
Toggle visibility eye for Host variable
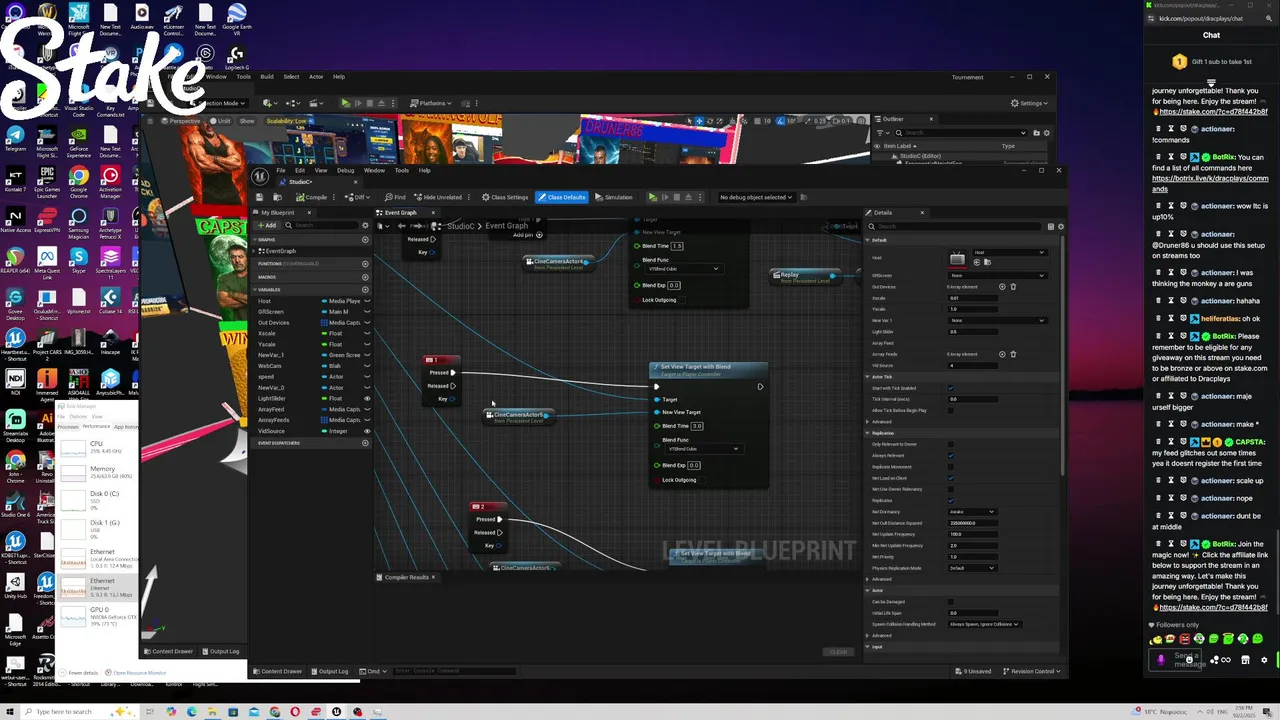pyautogui.click(x=367, y=301)
